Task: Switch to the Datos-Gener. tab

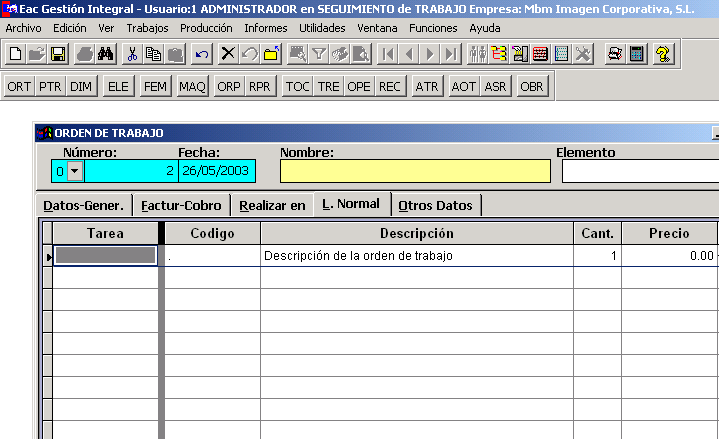Action: (x=84, y=206)
